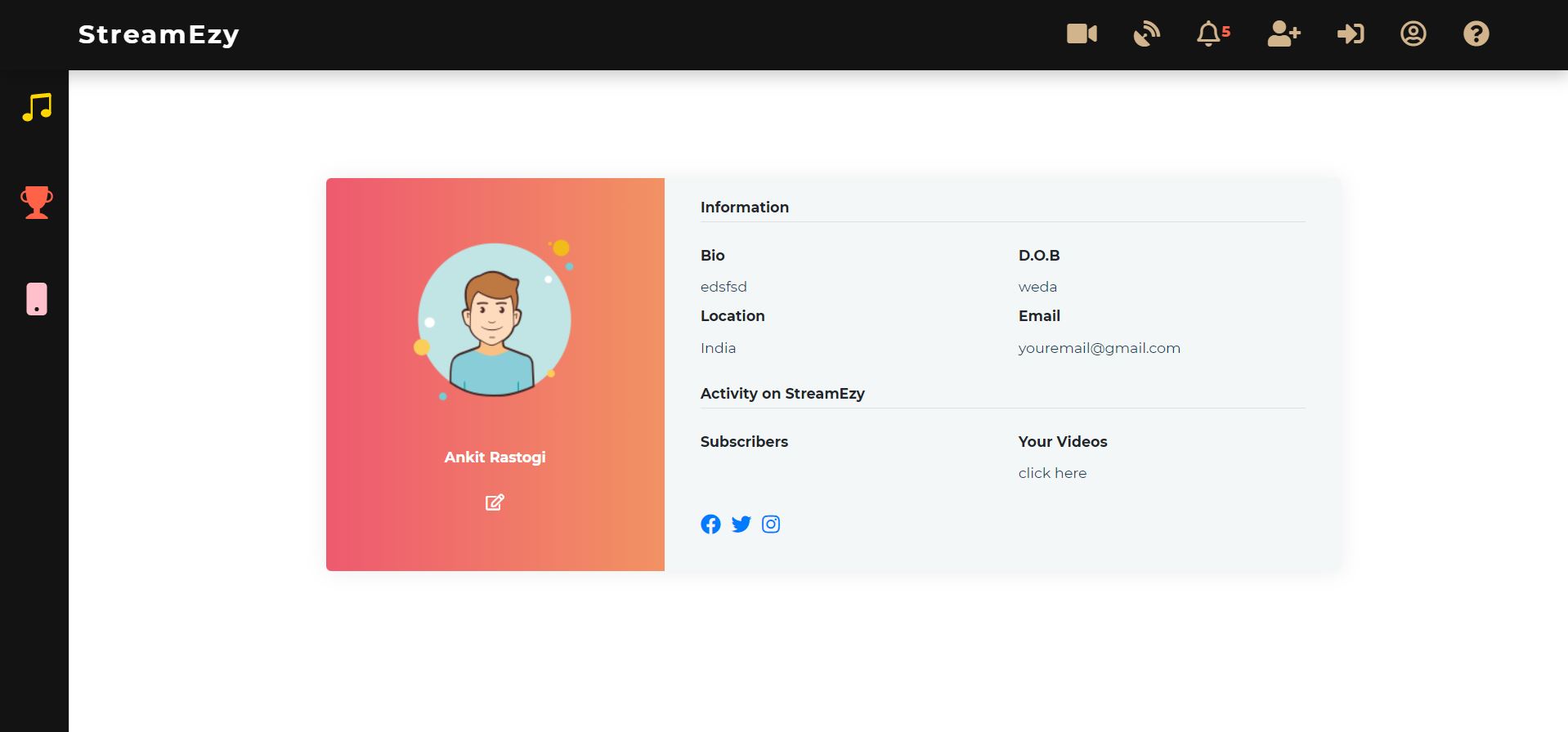The width and height of the screenshot is (1568, 732).
Task: Select the mobile phone sidebar icon
Action: (x=37, y=299)
